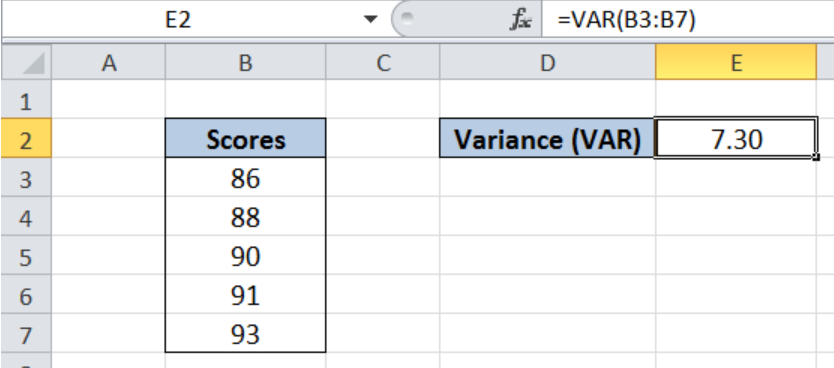Click the Variance (VAR) label cell
This screenshot has width=834, height=368.
547,138
